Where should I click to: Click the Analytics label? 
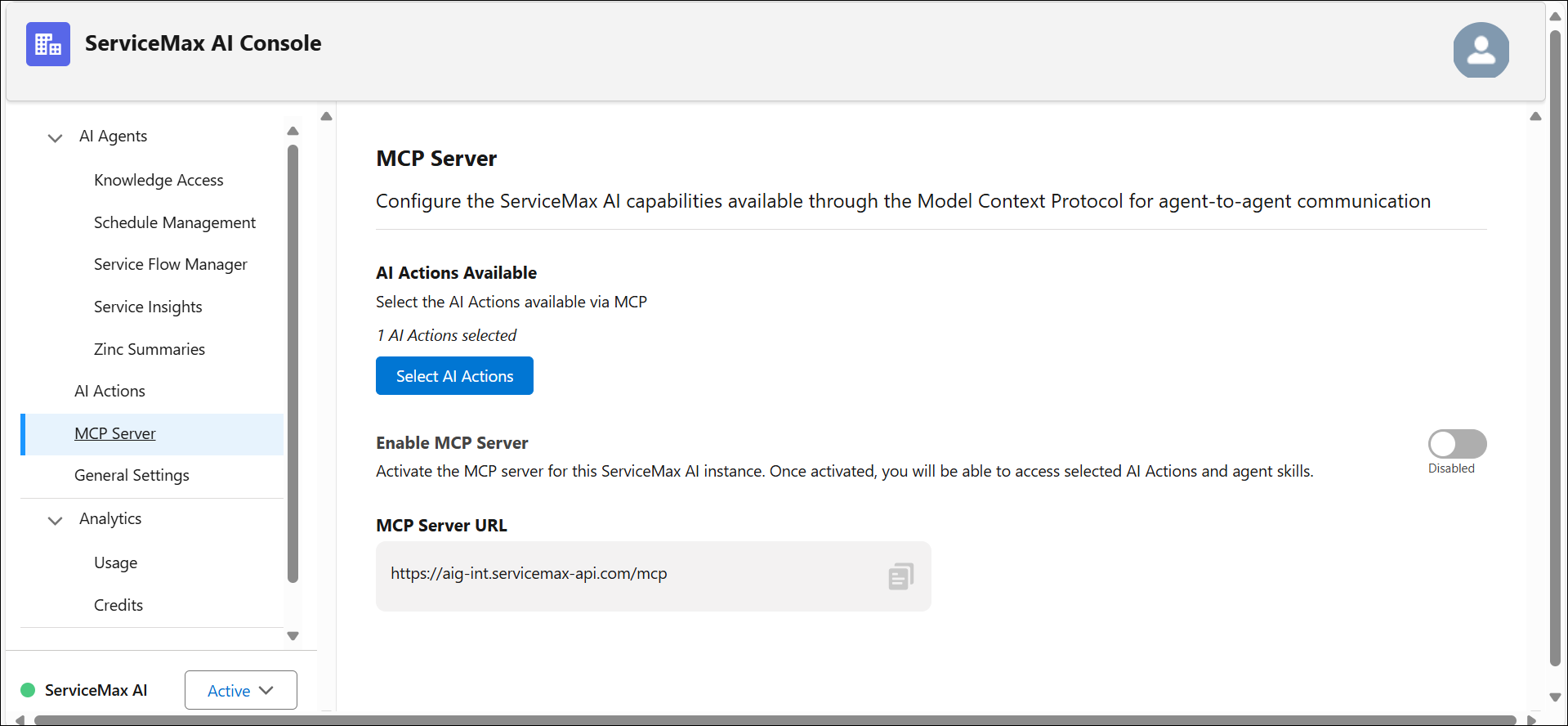click(110, 518)
